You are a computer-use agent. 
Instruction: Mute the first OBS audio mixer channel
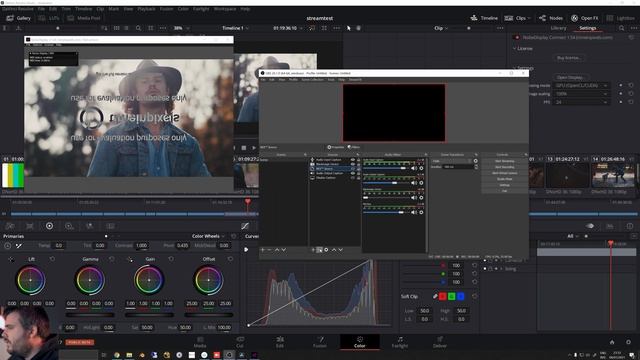coord(414,168)
